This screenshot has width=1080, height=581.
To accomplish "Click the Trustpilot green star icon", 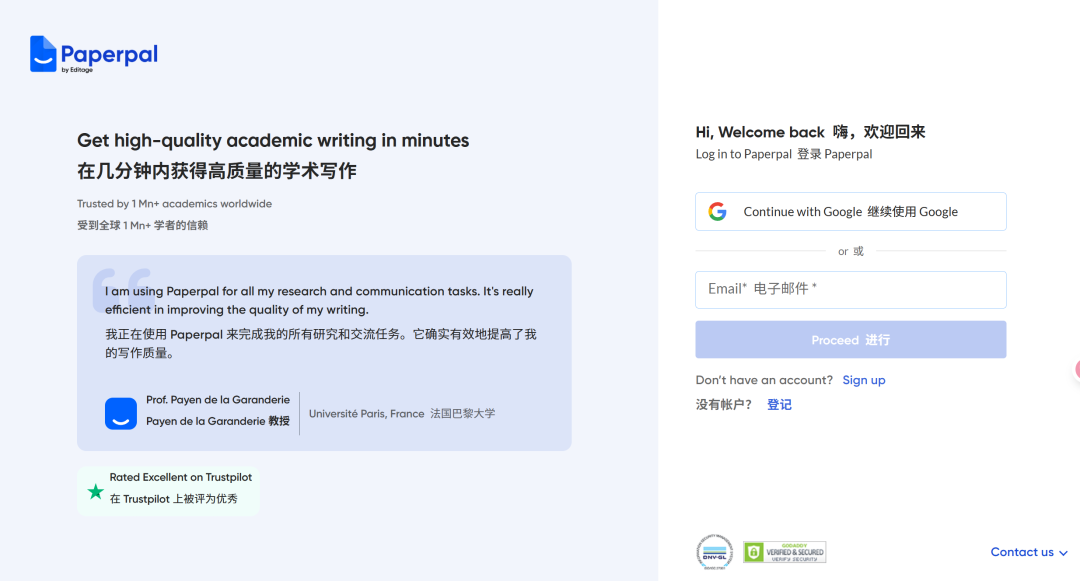I will pyautogui.click(x=96, y=492).
